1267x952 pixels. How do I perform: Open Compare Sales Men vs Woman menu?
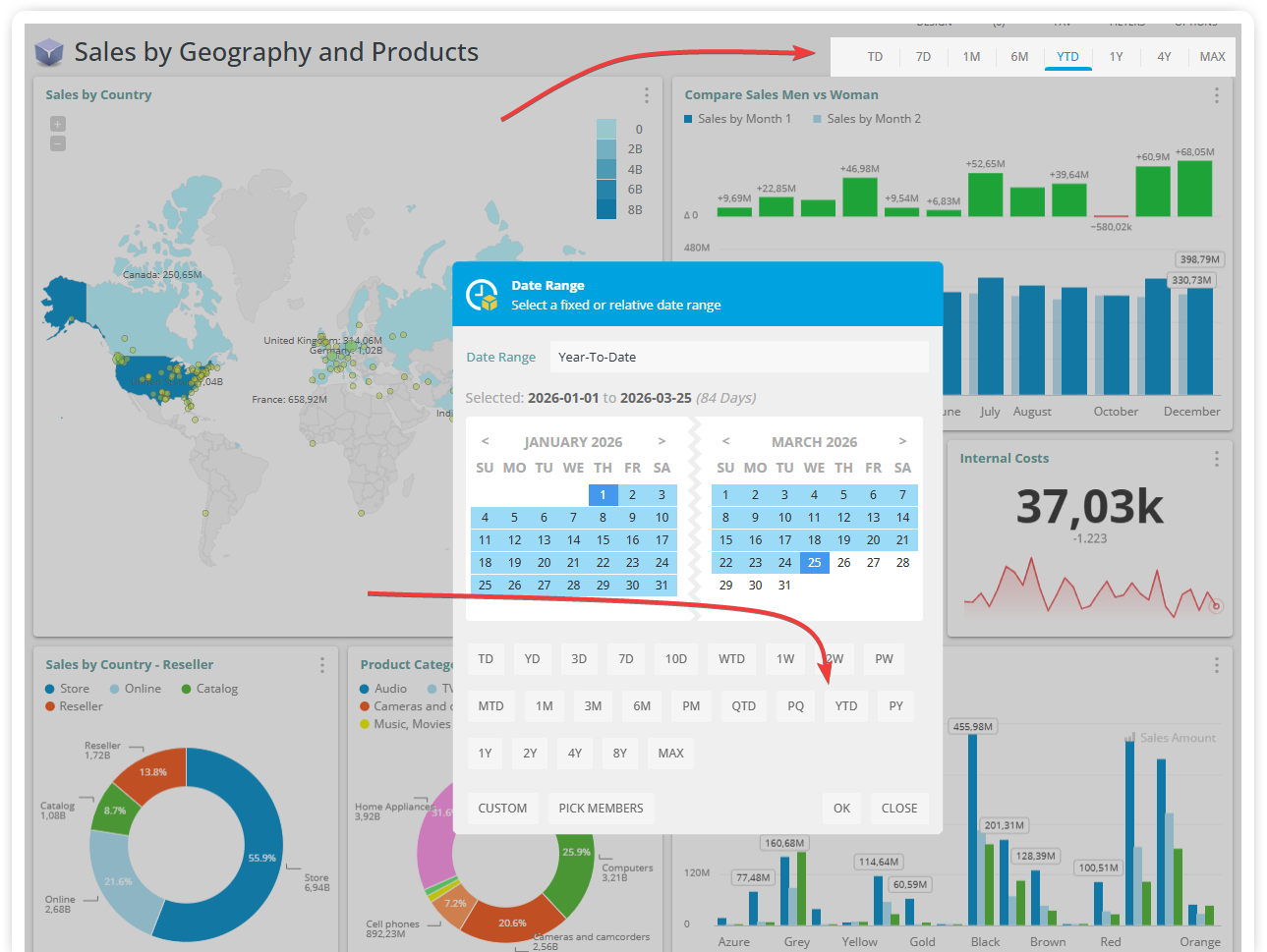(x=1216, y=95)
